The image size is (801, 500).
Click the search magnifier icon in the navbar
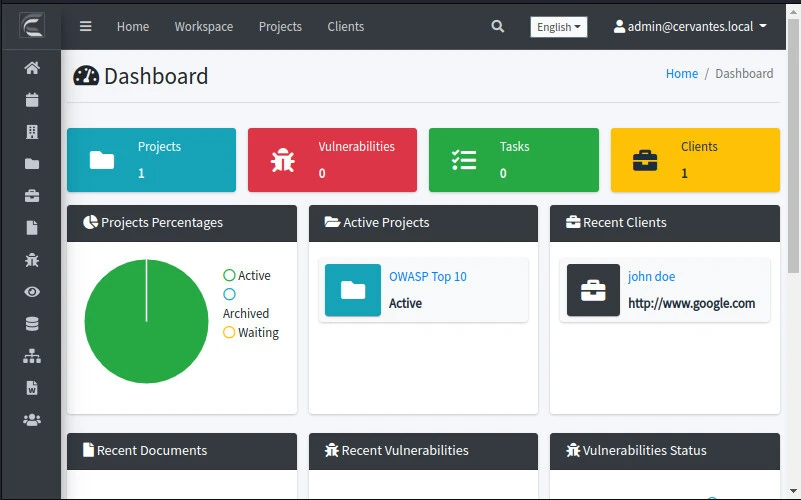pyautogui.click(x=498, y=27)
